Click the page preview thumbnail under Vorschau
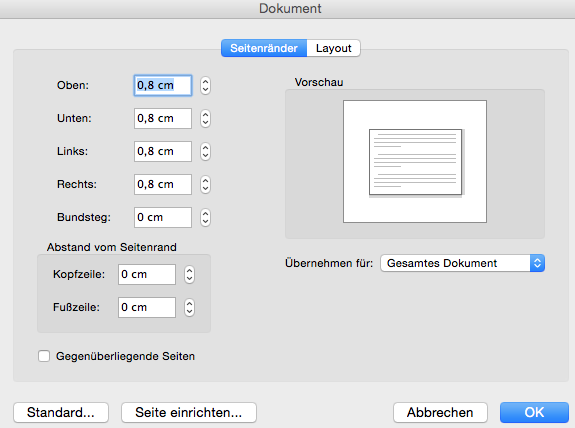 pos(415,161)
